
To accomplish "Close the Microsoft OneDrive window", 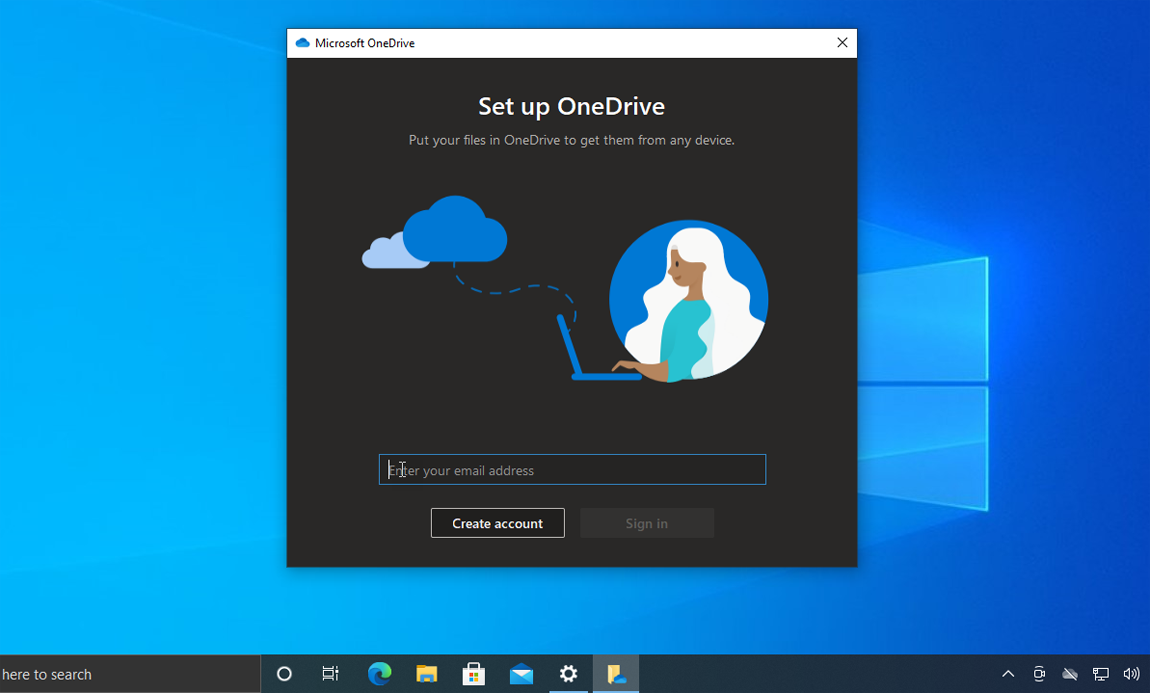I will click(842, 43).
